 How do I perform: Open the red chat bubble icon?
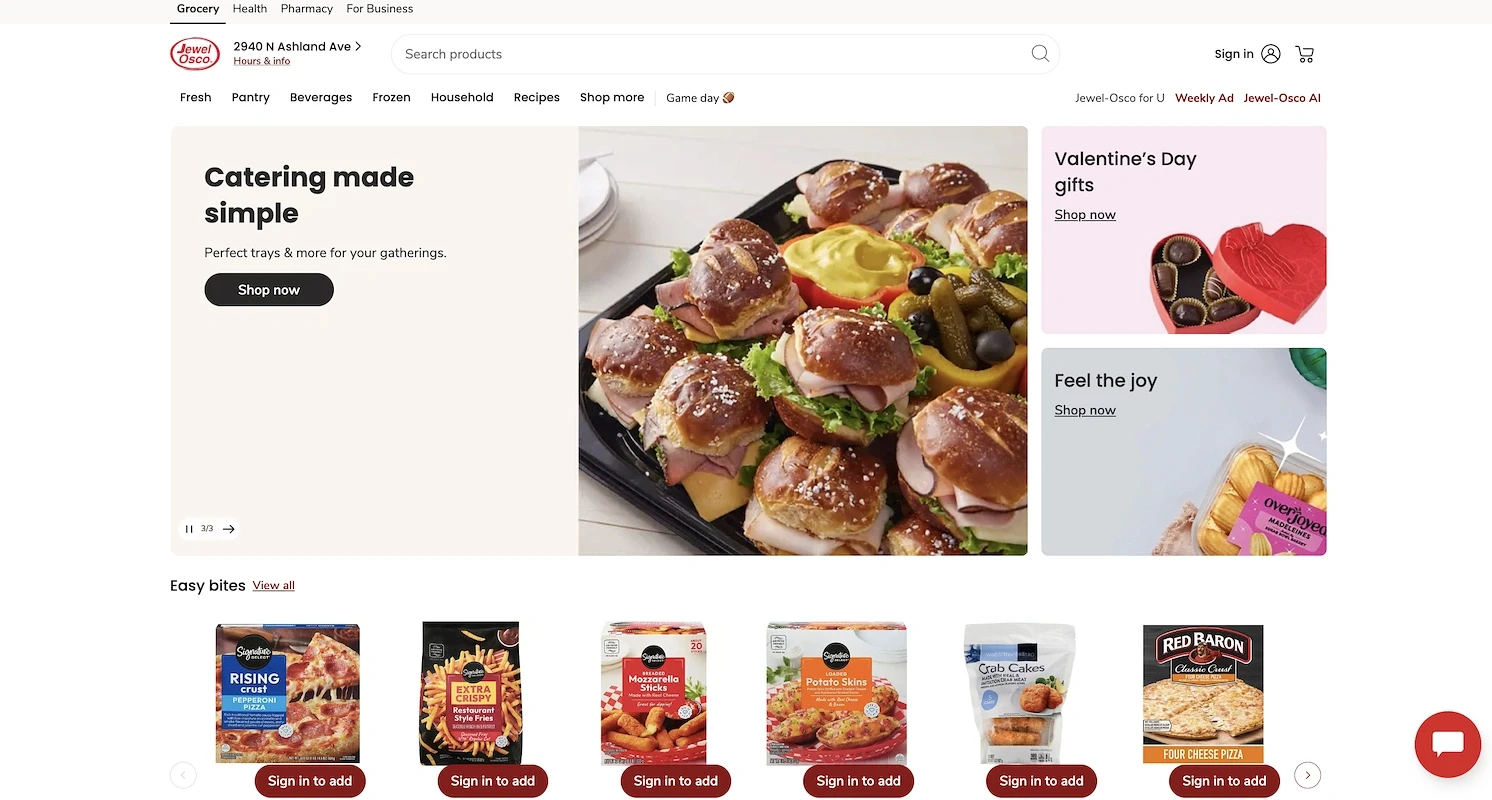coord(1448,744)
